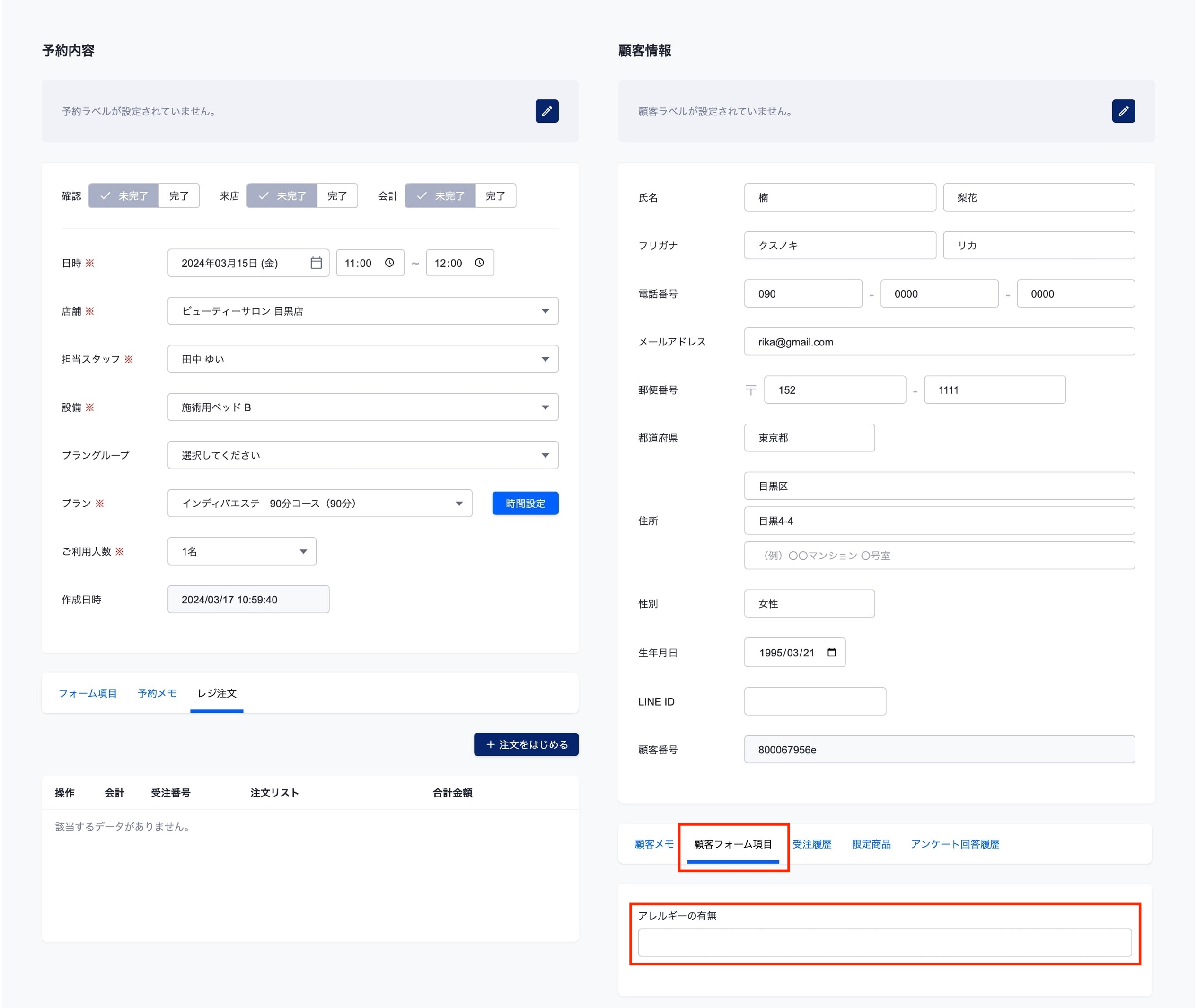Switch to the 顧客メモ tab
The width and height of the screenshot is (1197, 1008).
(x=654, y=844)
